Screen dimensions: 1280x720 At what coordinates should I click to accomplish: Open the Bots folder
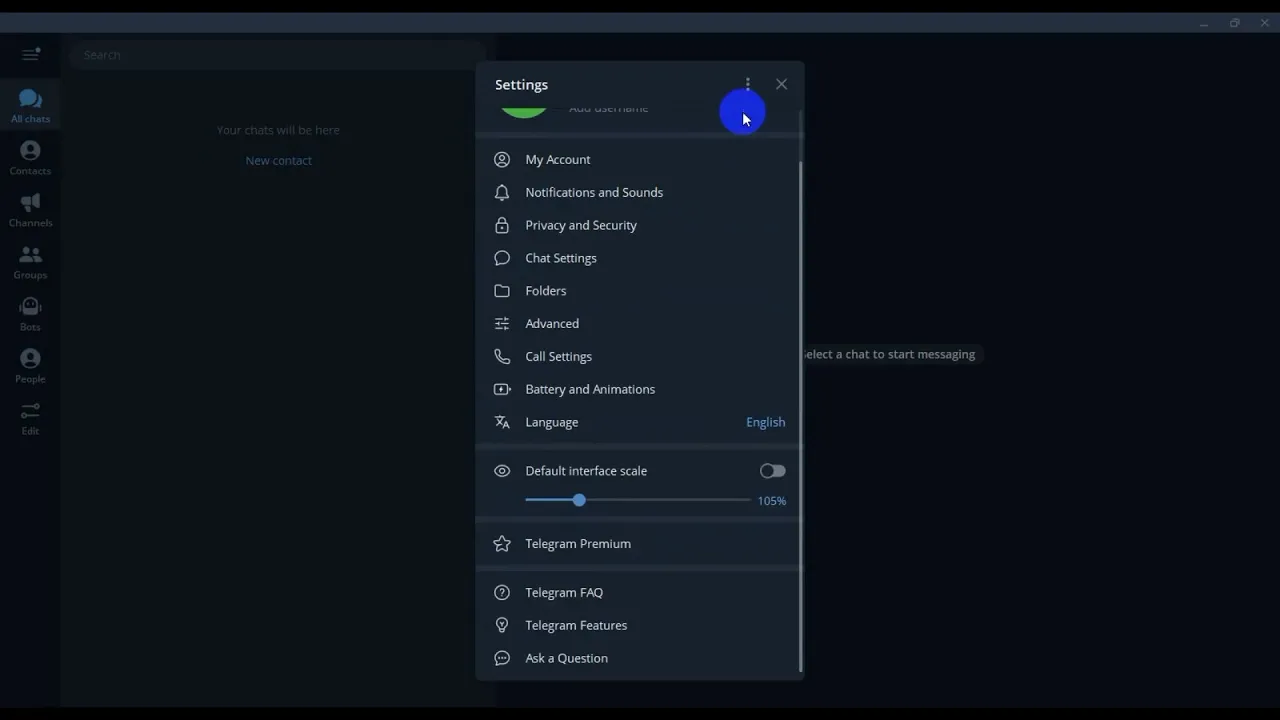click(30, 314)
